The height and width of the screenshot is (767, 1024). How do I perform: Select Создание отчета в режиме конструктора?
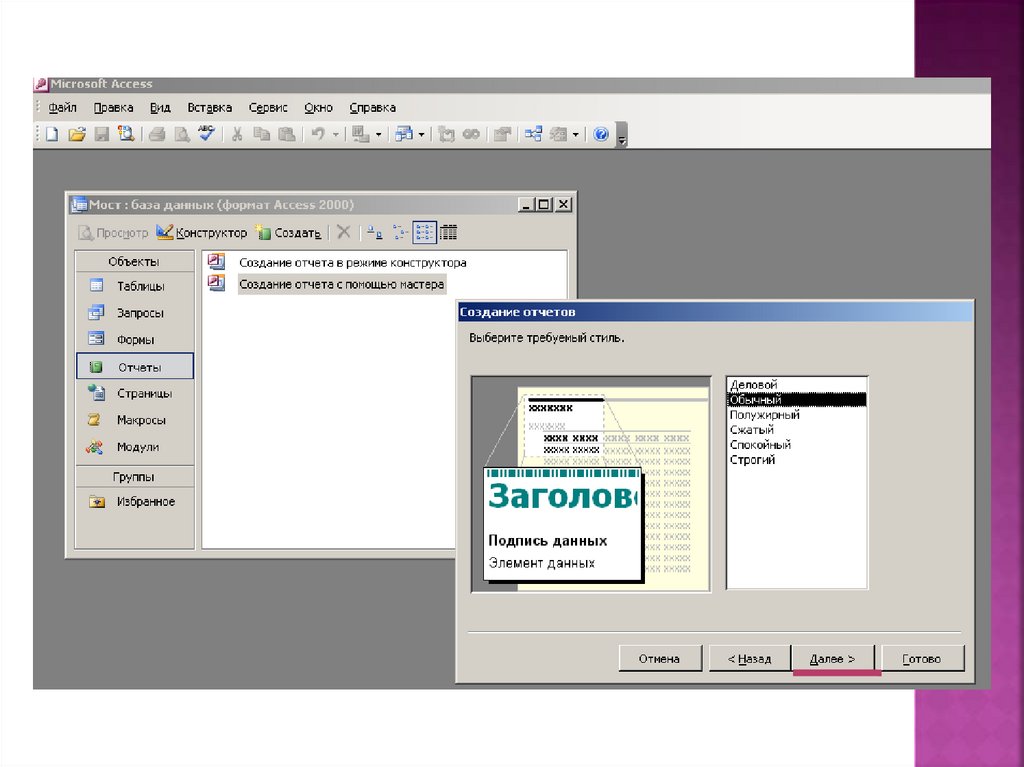click(353, 263)
